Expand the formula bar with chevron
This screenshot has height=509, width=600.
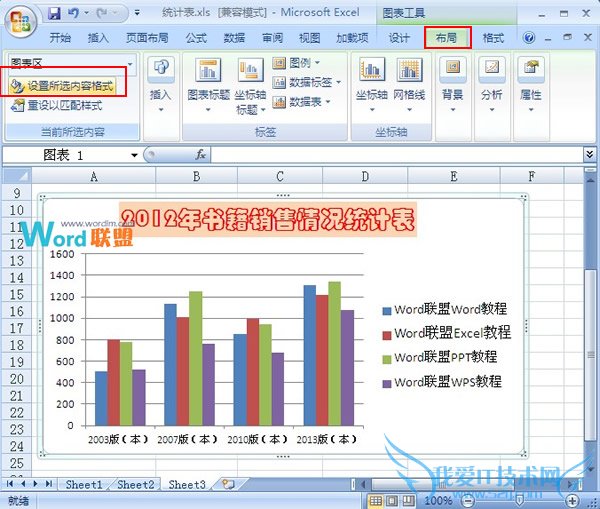point(589,155)
